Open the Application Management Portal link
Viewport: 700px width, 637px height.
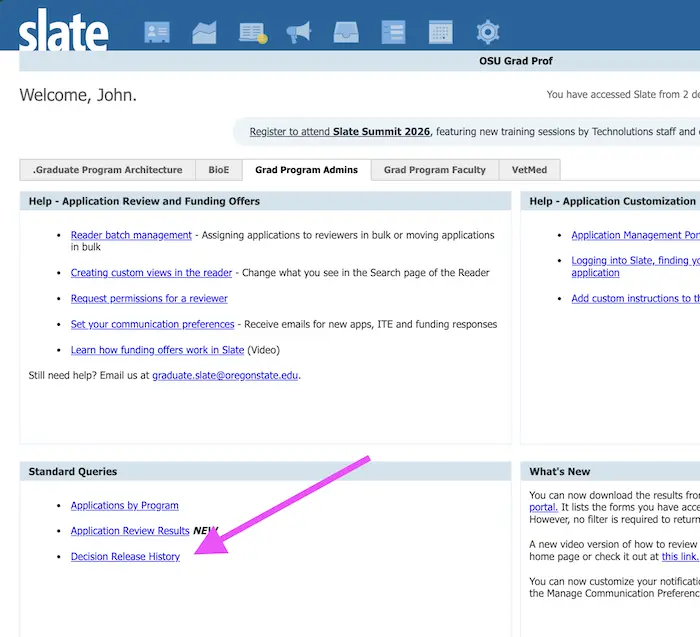click(x=636, y=235)
